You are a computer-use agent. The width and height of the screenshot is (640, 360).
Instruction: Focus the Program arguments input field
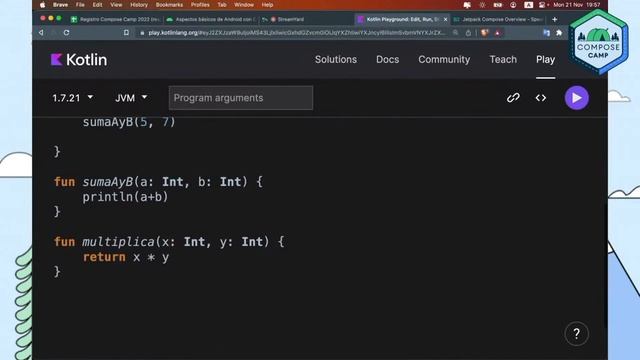pyautogui.click(x=241, y=98)
